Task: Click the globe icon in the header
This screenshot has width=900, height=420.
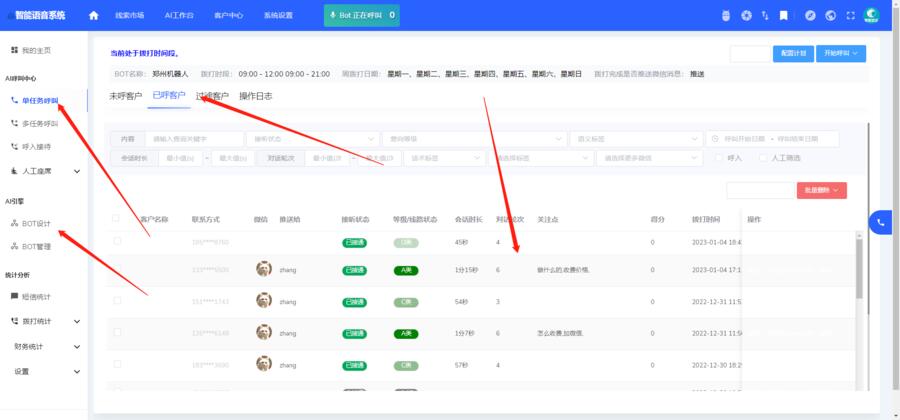Action: point(830,15)
